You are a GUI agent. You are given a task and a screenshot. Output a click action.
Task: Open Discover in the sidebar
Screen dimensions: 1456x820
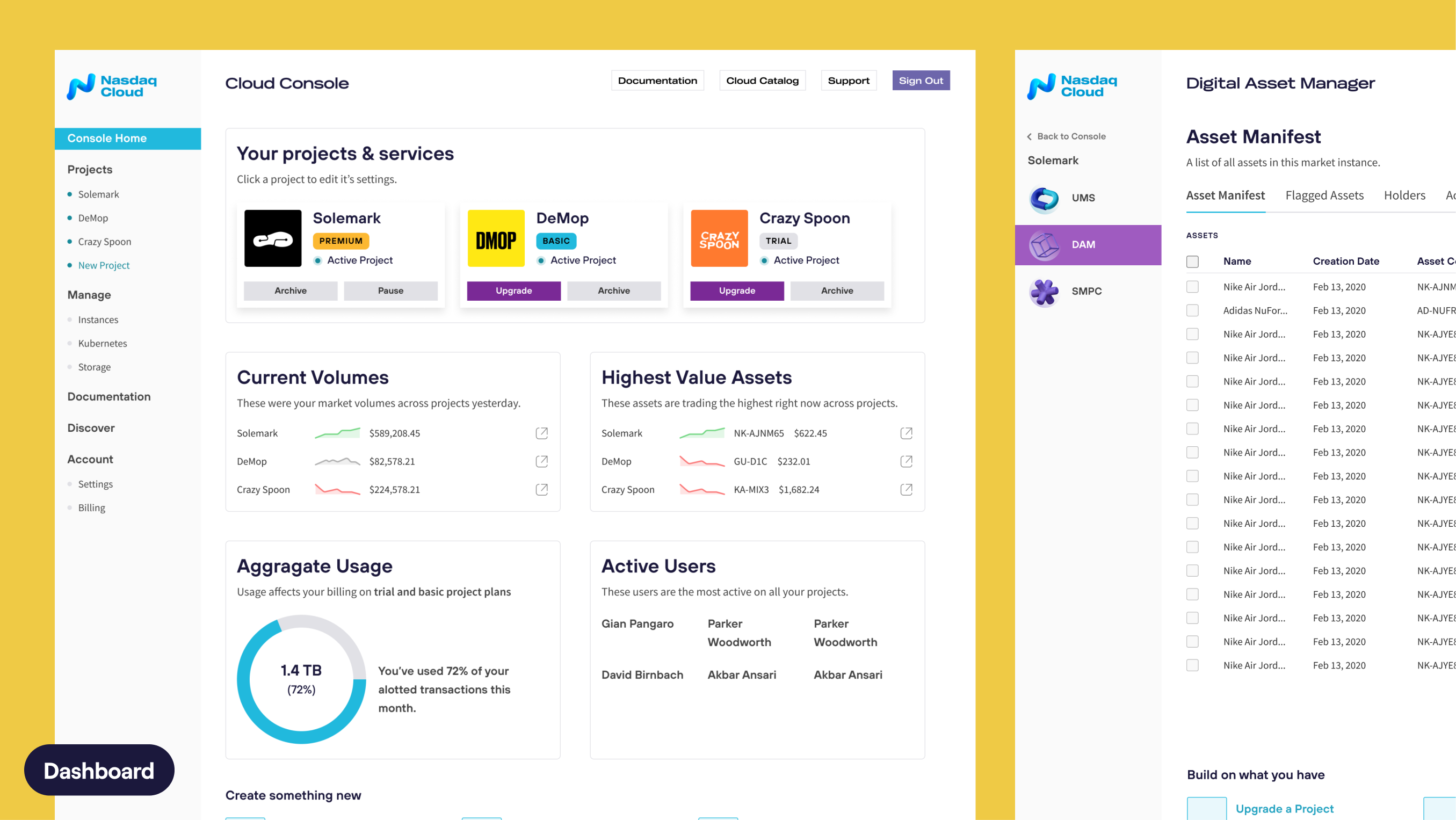91,429
